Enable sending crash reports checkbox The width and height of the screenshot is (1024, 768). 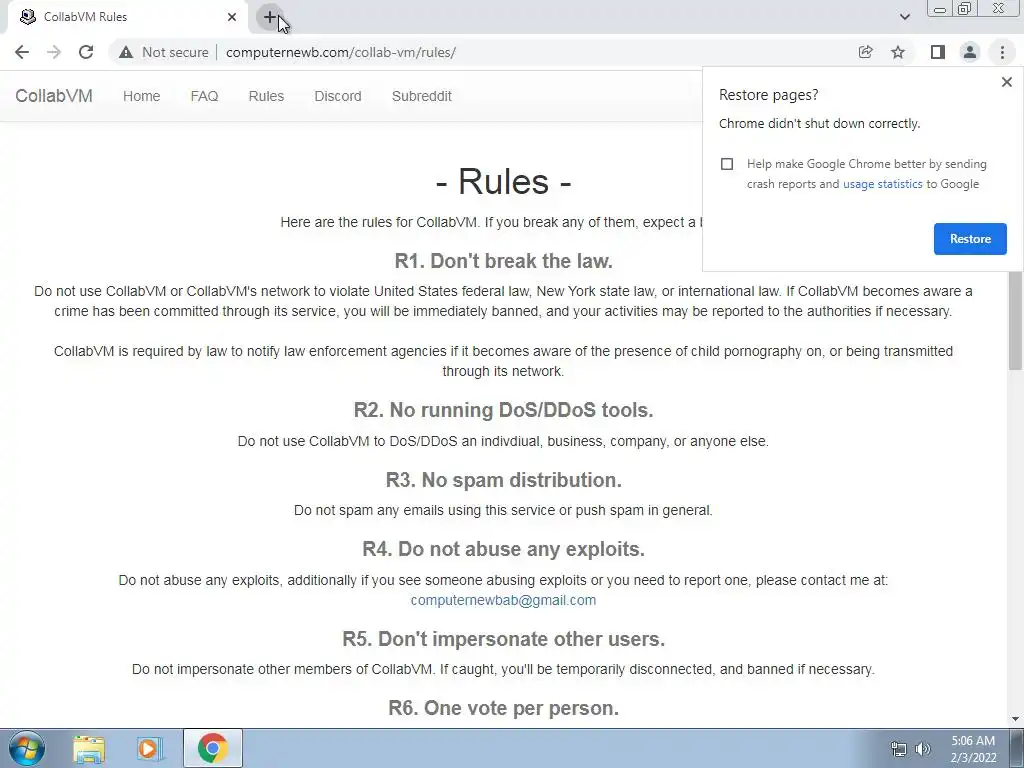coord(727,164)
